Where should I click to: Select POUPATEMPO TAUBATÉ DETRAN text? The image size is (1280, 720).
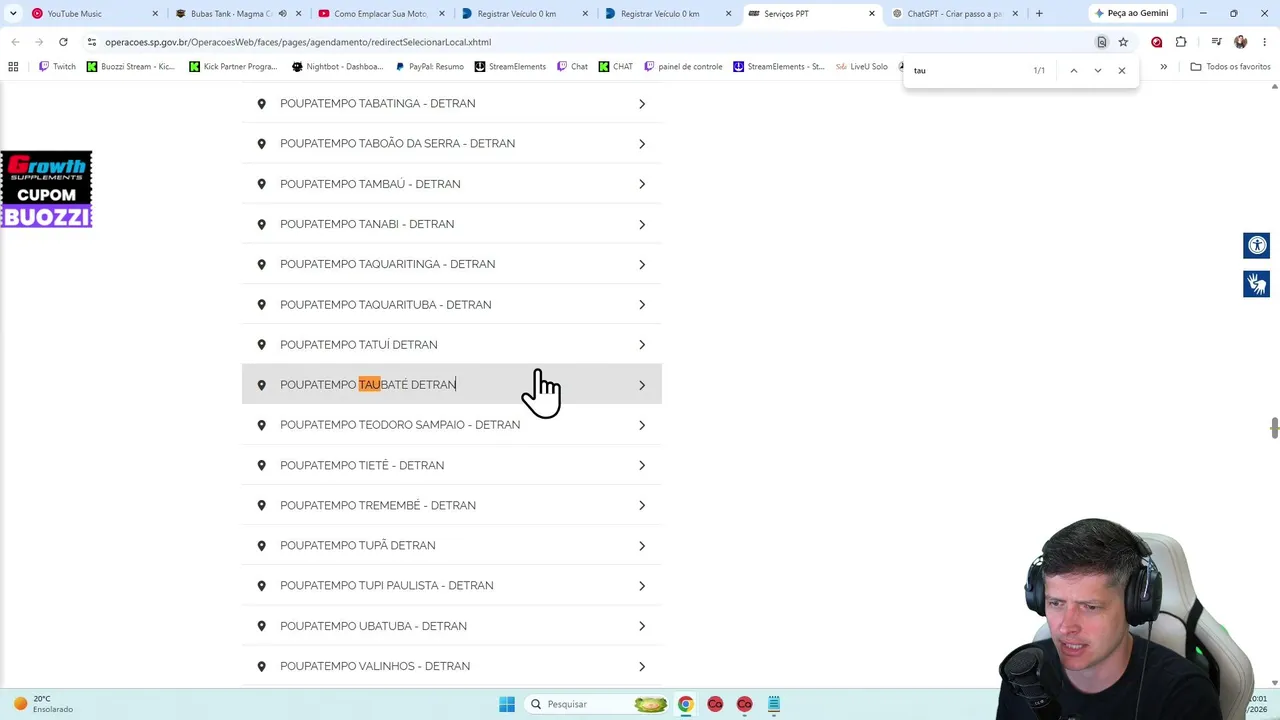pyautogui.click(x=368, y=385)
